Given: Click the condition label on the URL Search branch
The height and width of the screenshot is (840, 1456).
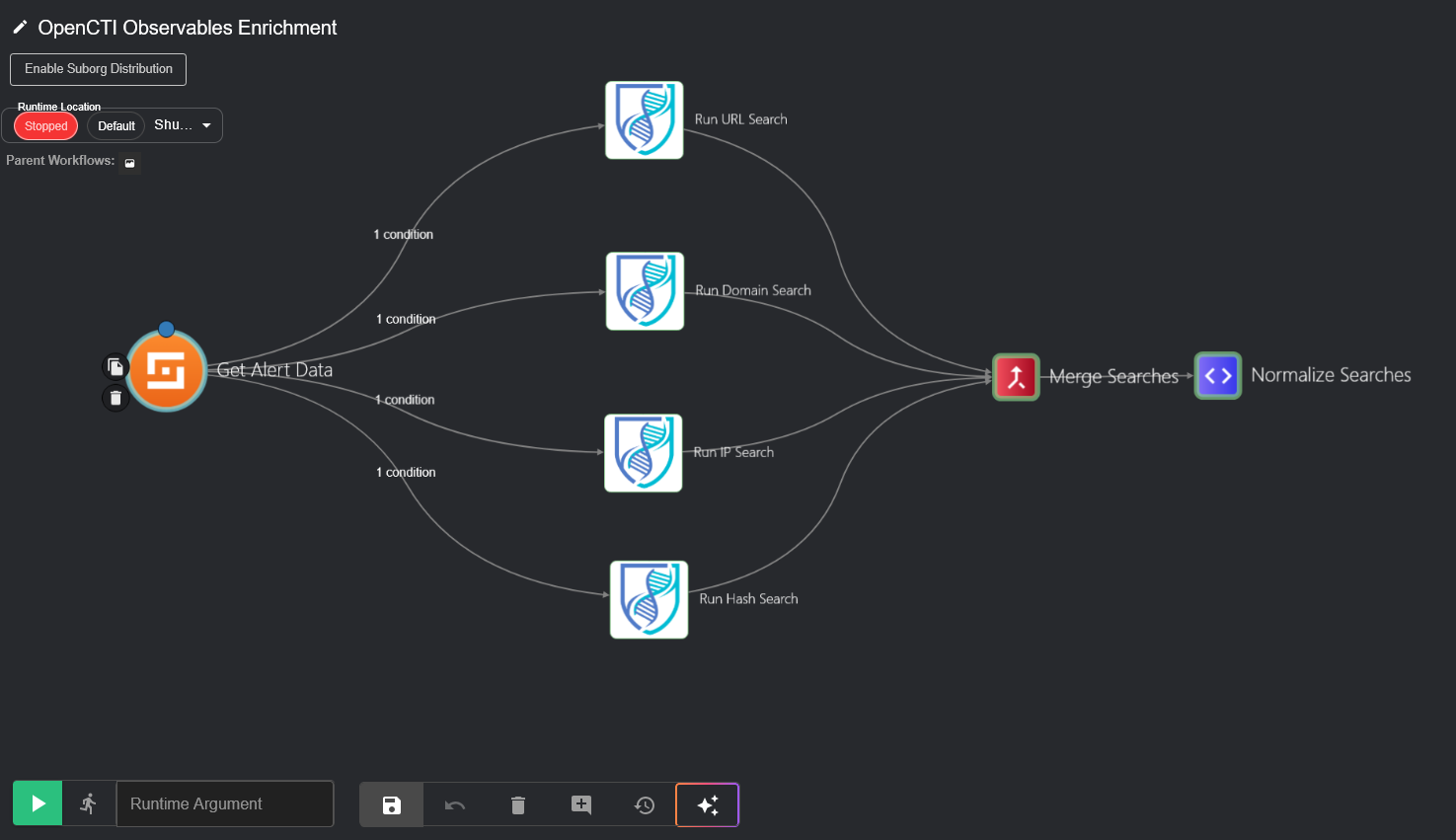Looking at the screenshot, I should [404, 235].
